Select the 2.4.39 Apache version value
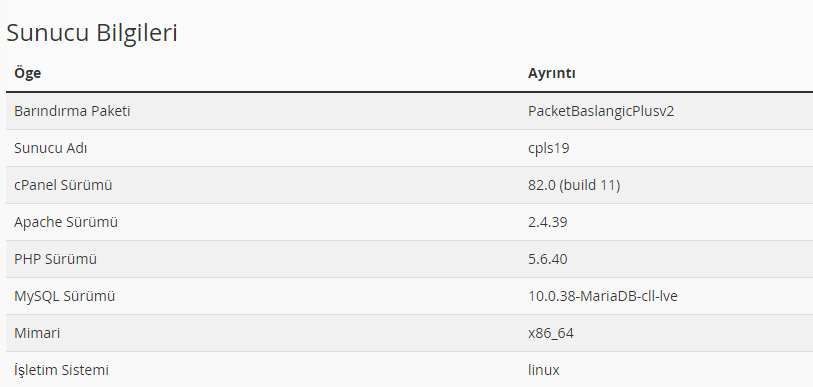This screenshot has width=813, height=387. coord(548,222)
